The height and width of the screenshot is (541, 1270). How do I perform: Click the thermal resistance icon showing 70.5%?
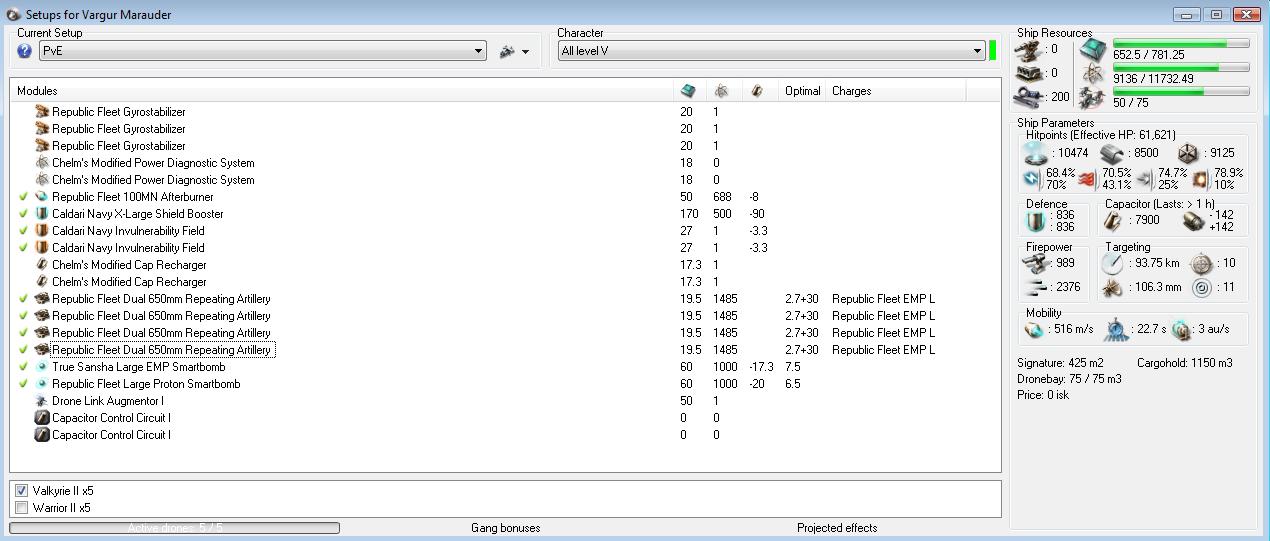[1088, 179]
